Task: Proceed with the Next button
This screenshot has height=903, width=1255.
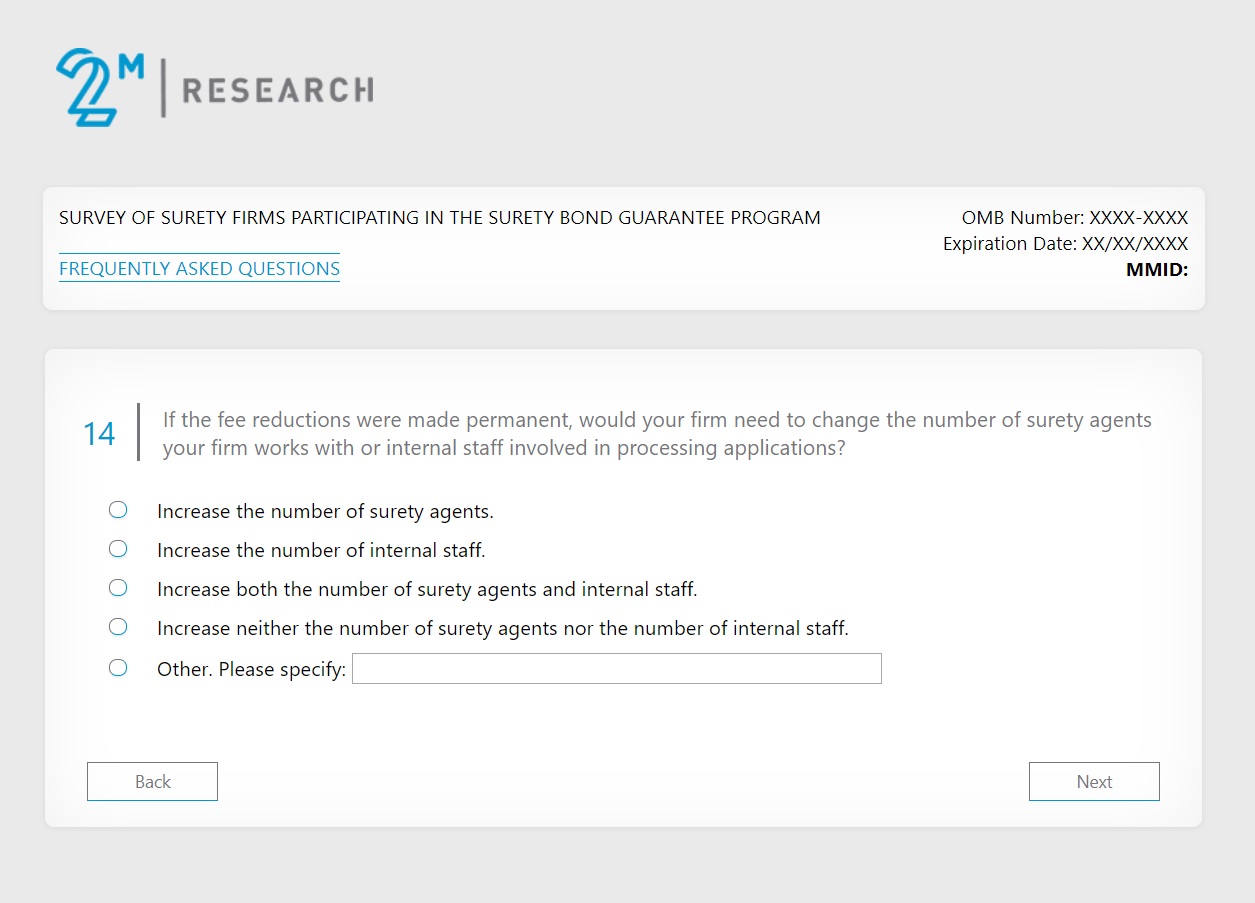Action: point(1094,782)
